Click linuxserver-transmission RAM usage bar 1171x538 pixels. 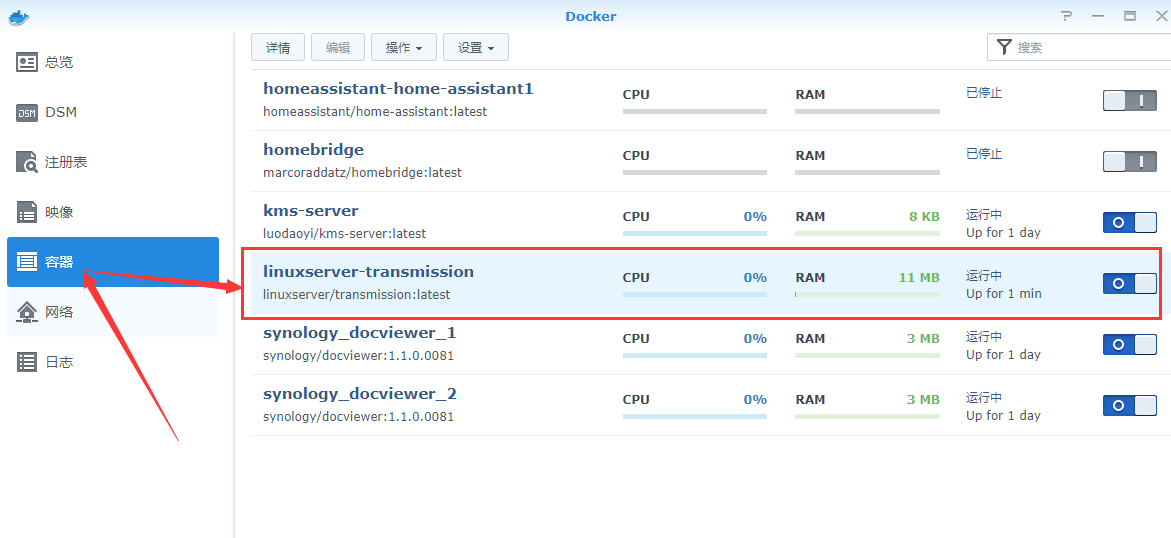[x=867, y=294]
